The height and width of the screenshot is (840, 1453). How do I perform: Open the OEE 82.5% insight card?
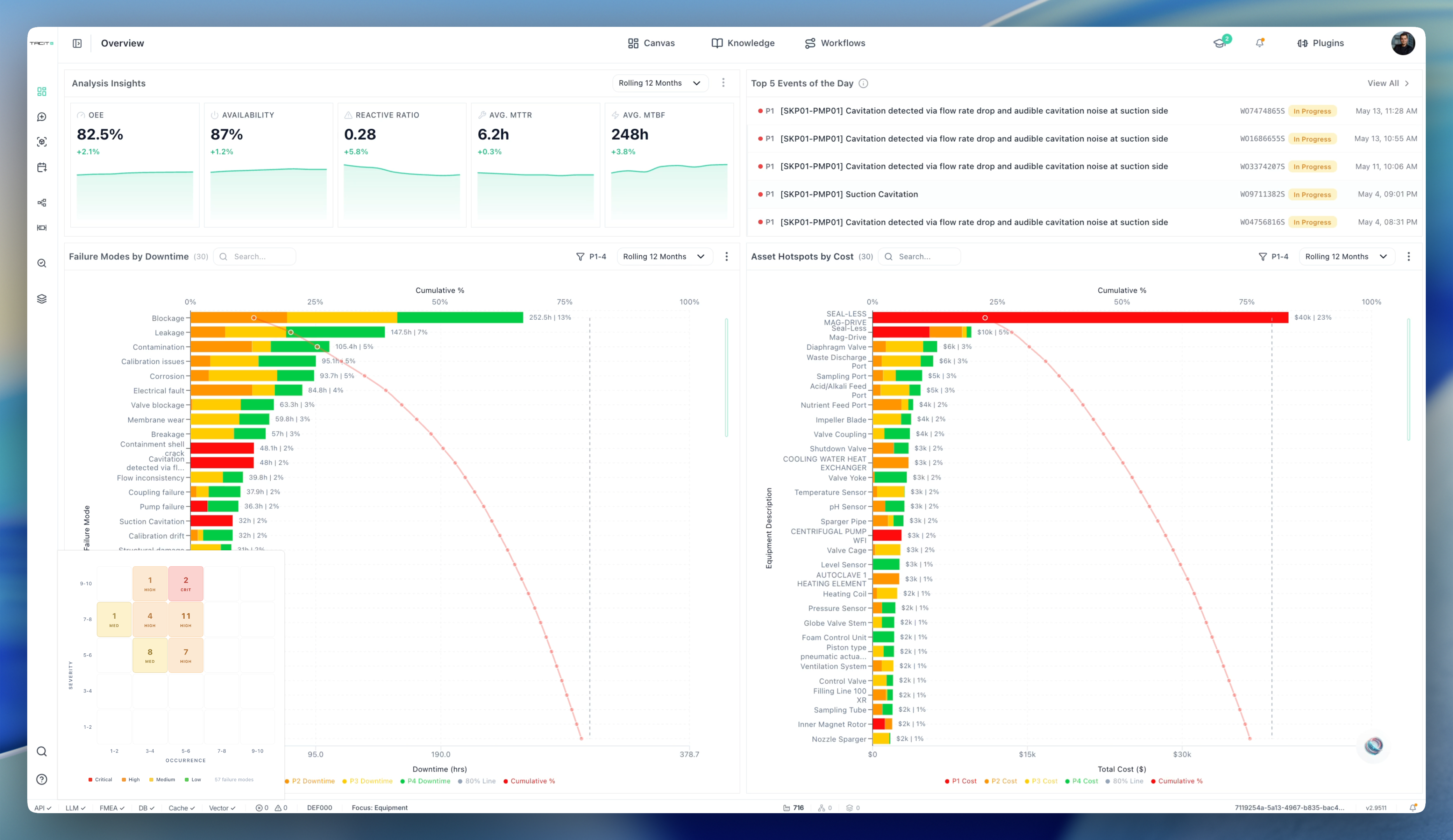point(135,165)
